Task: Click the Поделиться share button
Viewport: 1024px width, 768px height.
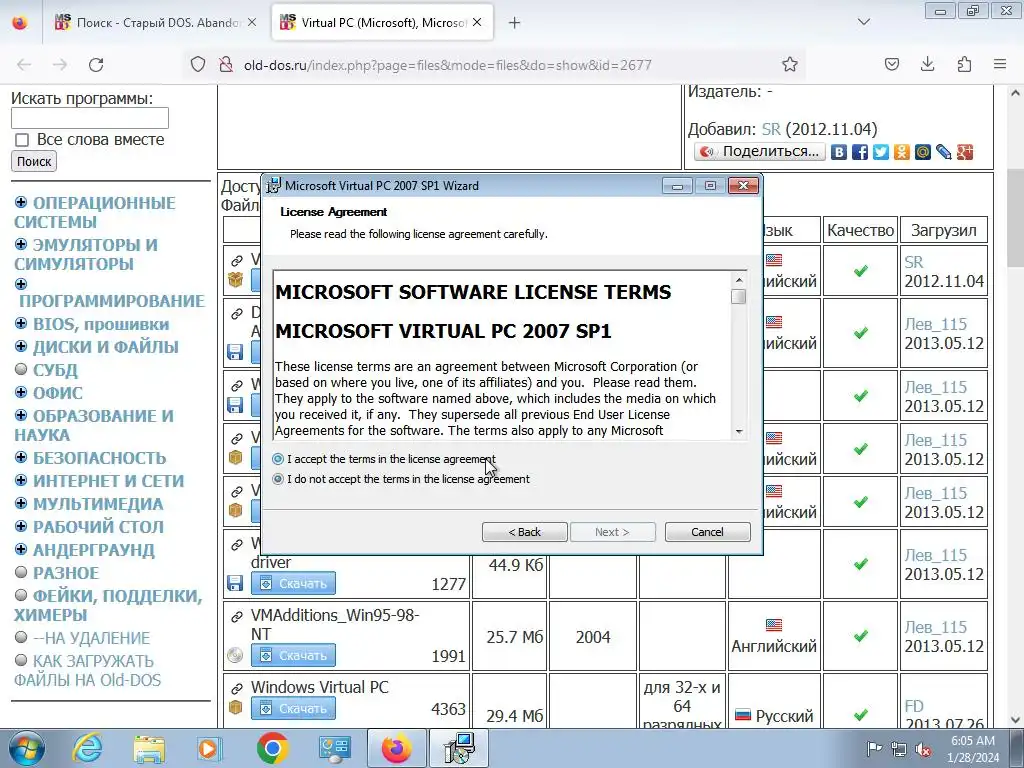Action: point(760,152)
